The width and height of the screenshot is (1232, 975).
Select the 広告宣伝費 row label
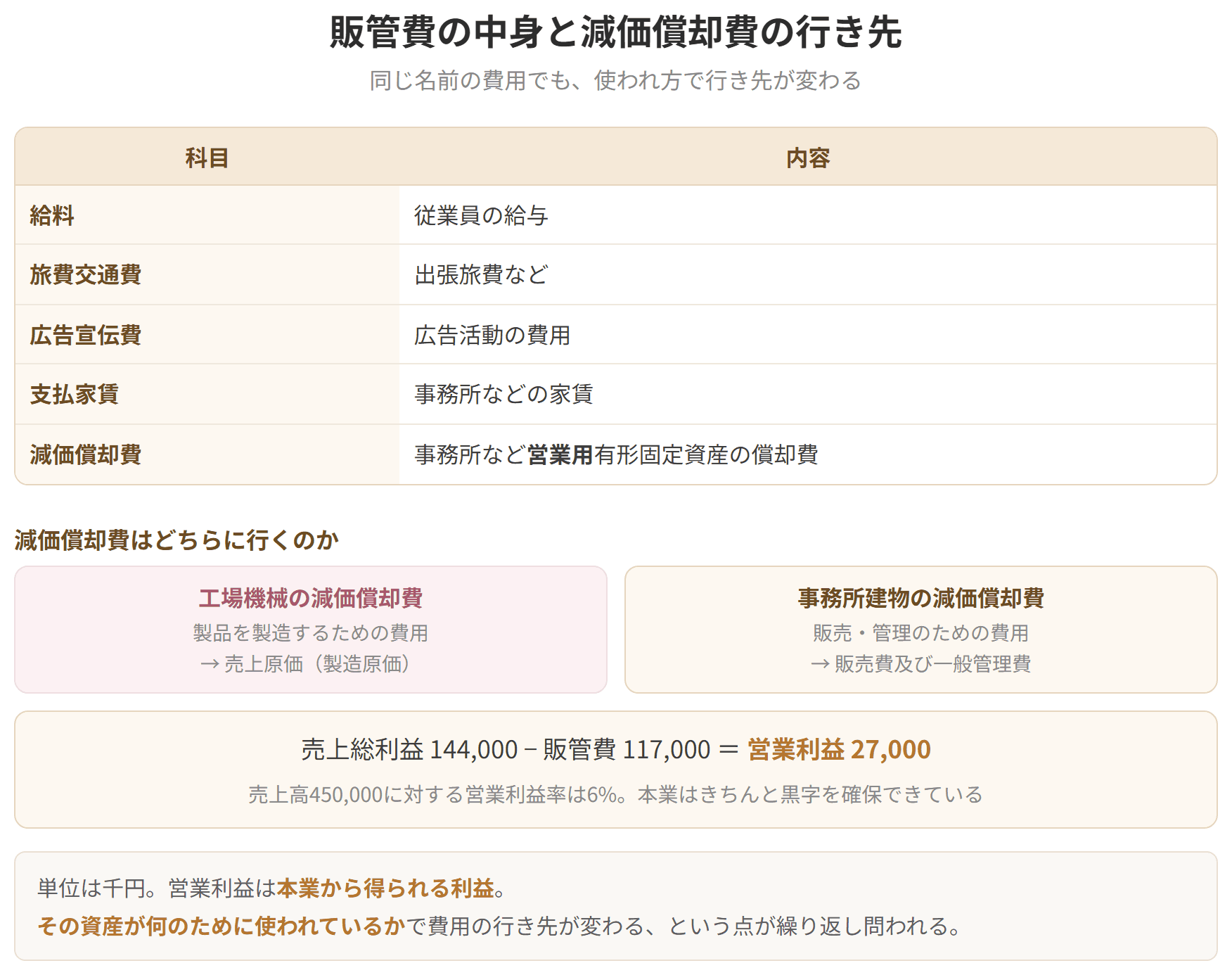(86, 335)
